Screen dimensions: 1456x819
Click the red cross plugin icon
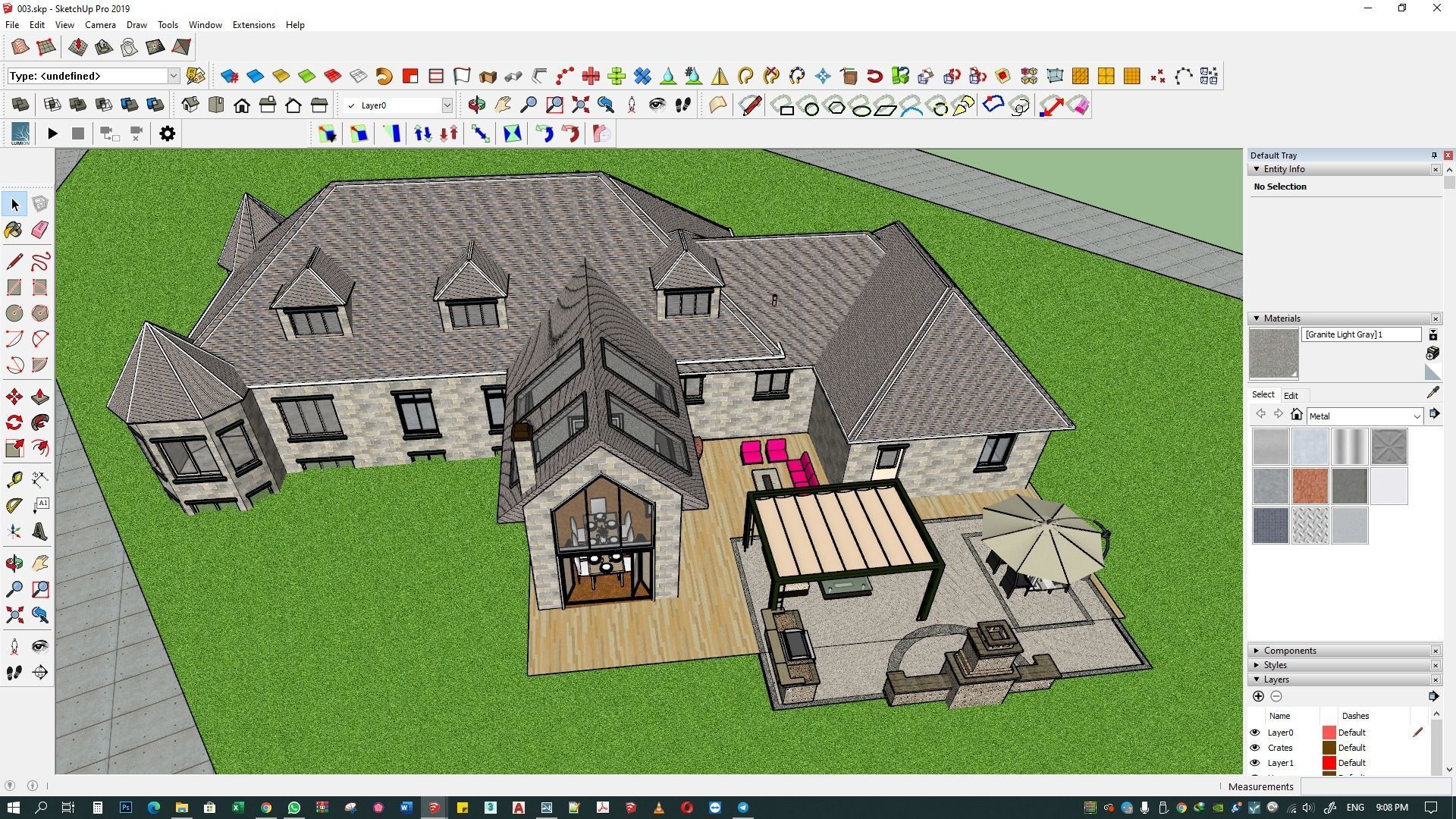click(591, 76)
